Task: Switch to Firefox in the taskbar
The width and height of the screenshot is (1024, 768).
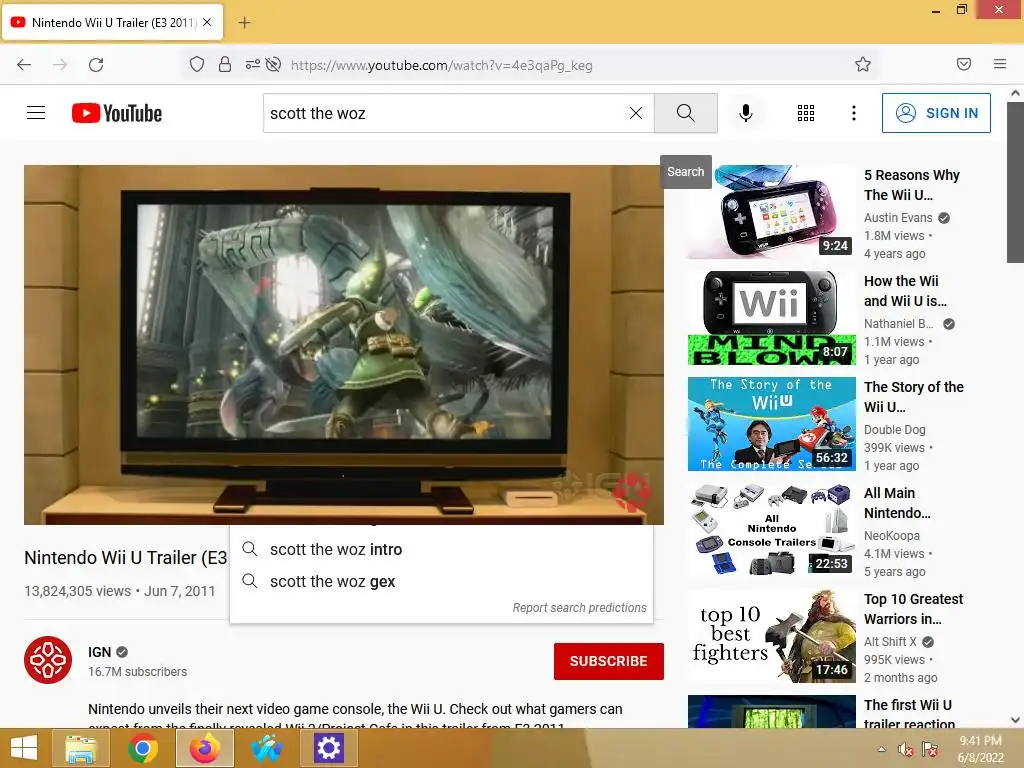Action: tap(205, 748)
